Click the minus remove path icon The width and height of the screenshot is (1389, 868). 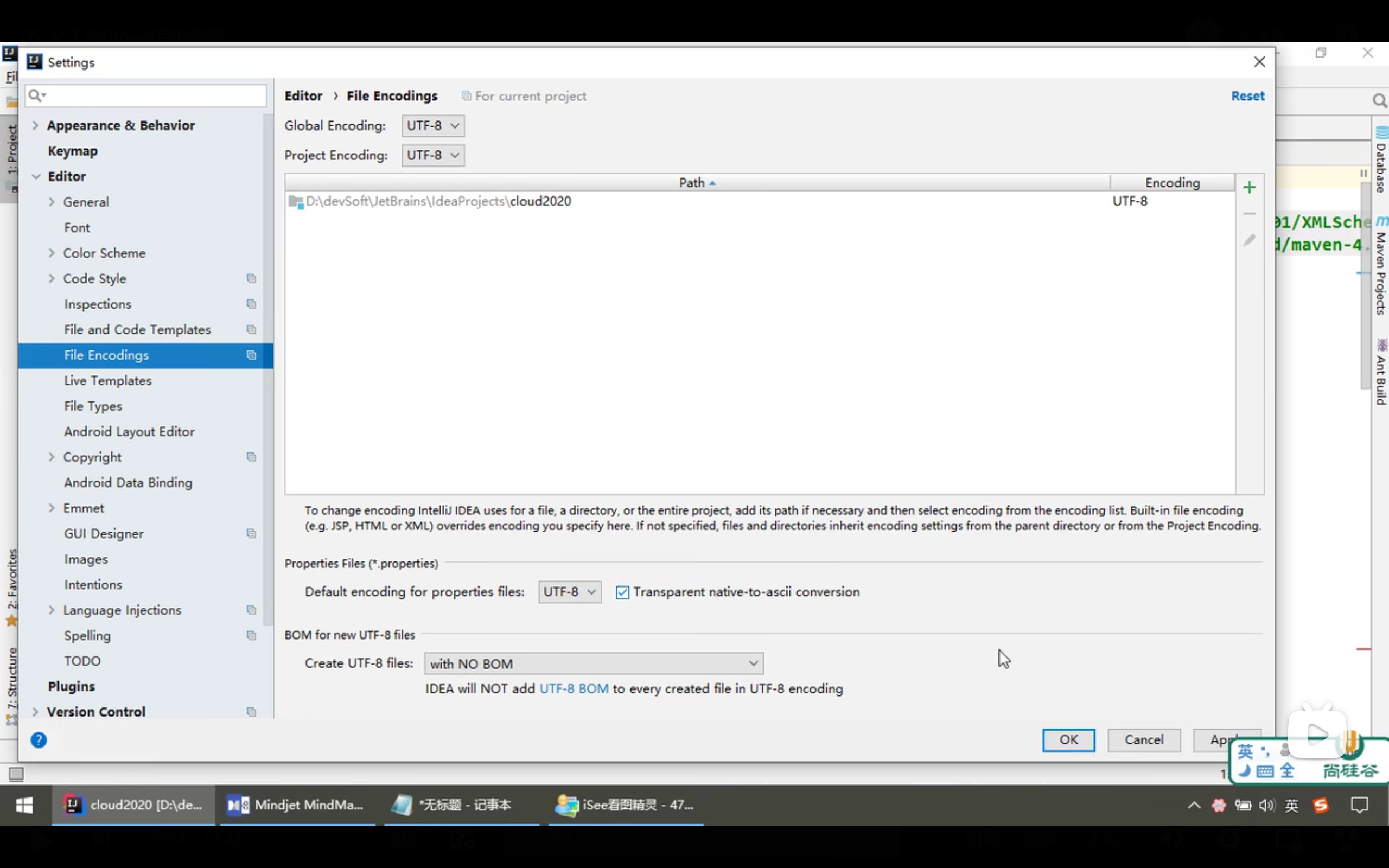point(1249,214)
